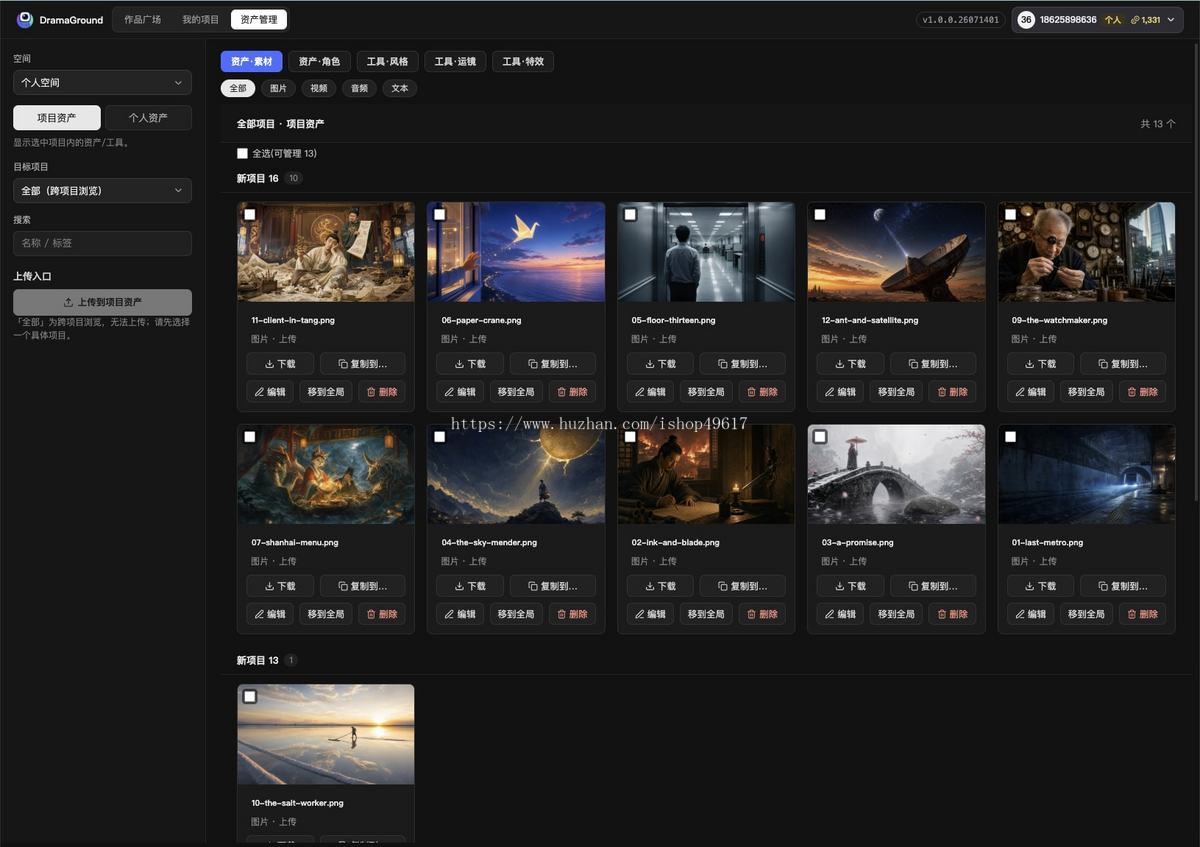This screenshot has width=1200, height=847.
Task: Click the 新项目 13 group heading
Action: [258, 660]
